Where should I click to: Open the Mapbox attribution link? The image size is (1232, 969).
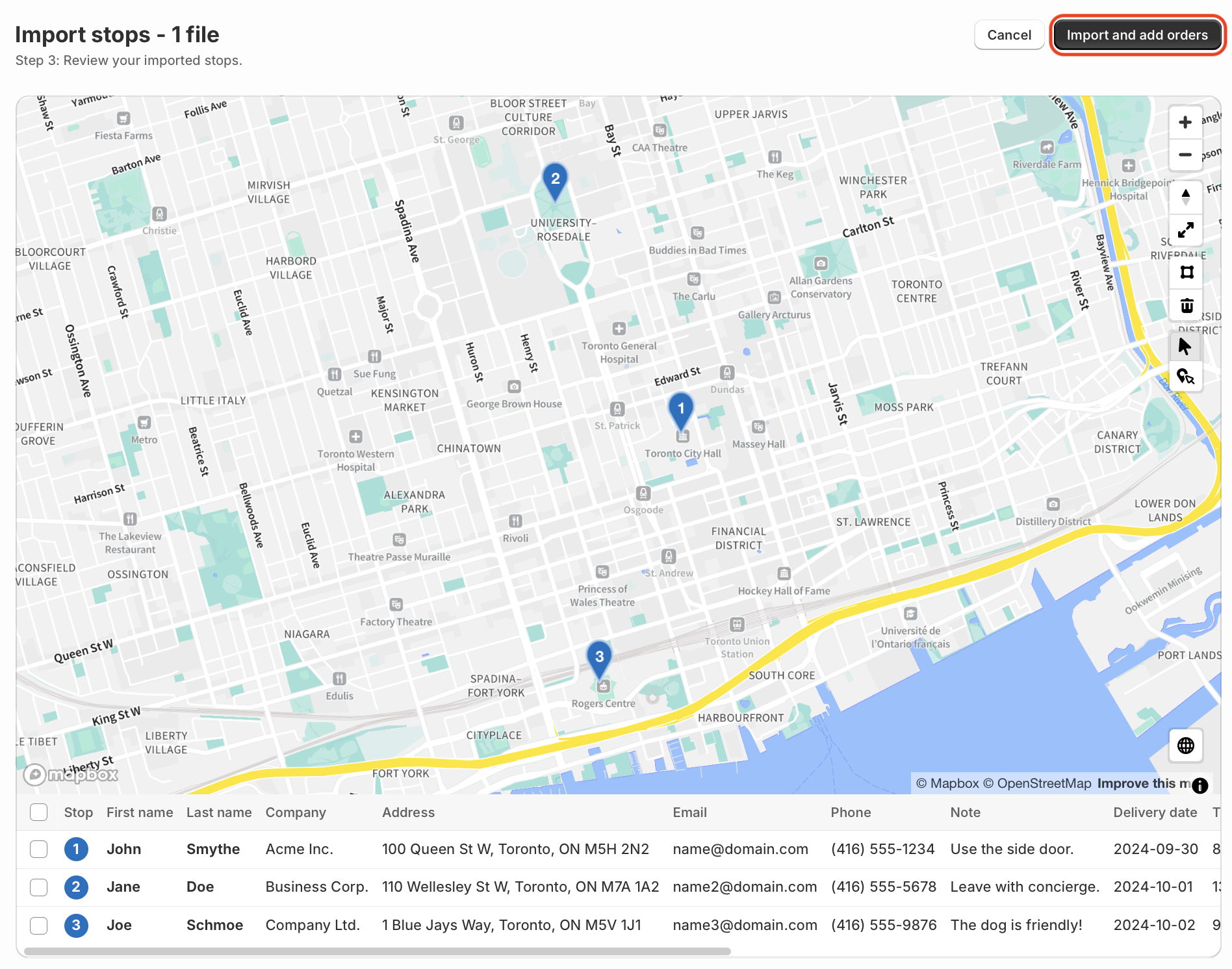pos(947,783)
